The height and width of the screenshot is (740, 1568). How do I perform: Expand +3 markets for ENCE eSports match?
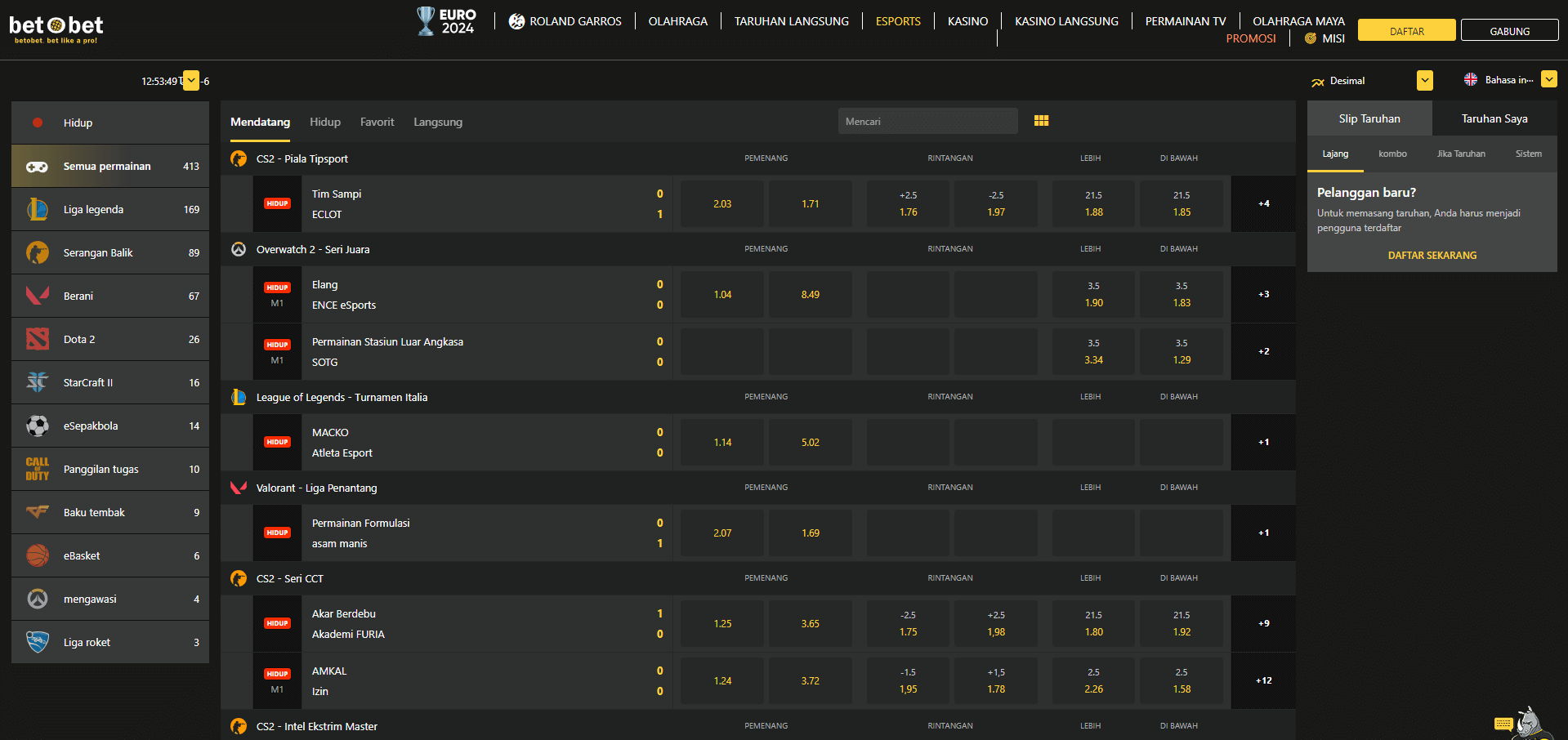click(1263, 294)
